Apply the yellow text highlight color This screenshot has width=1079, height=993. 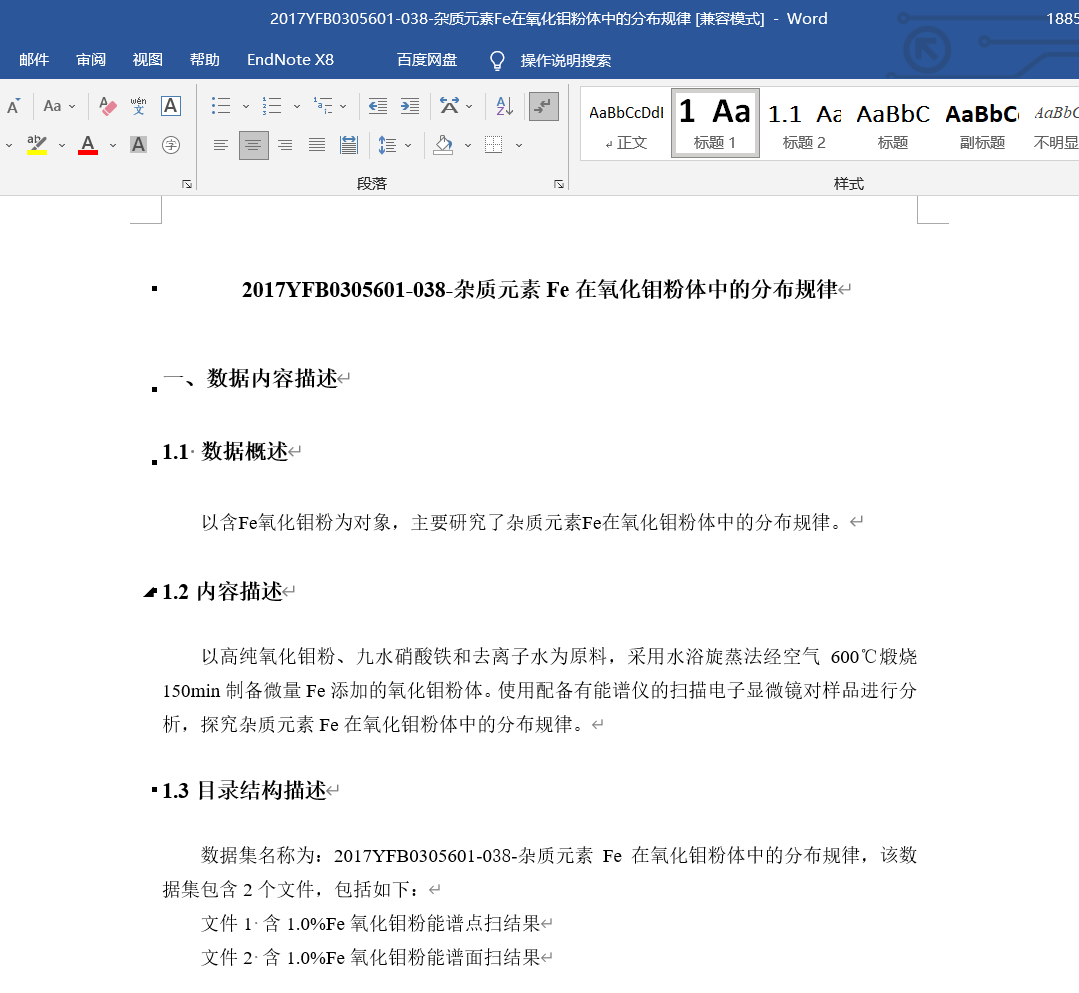pyautogui.click(x=36, y=145)
